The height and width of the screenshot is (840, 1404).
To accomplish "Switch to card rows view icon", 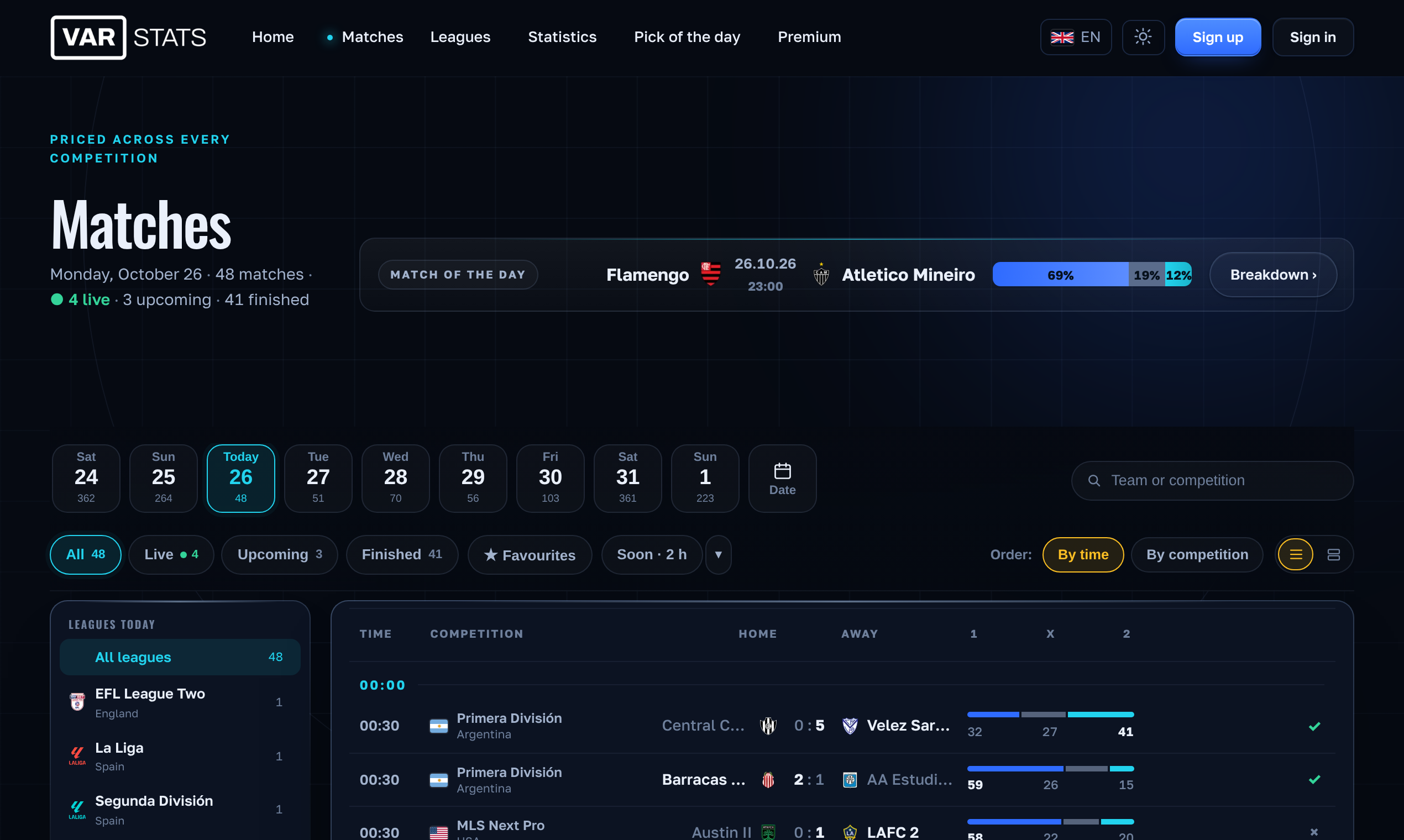I will tap(1333, 555).
